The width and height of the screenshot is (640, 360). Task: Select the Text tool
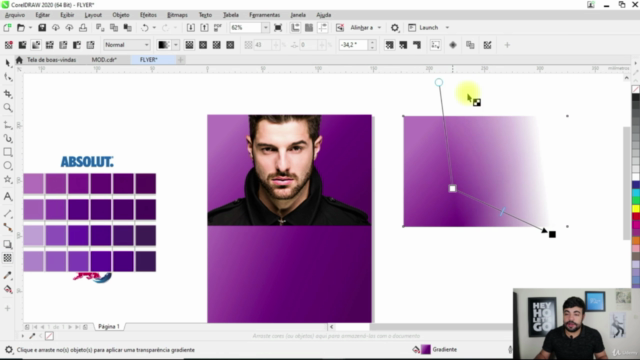[8, 197]
